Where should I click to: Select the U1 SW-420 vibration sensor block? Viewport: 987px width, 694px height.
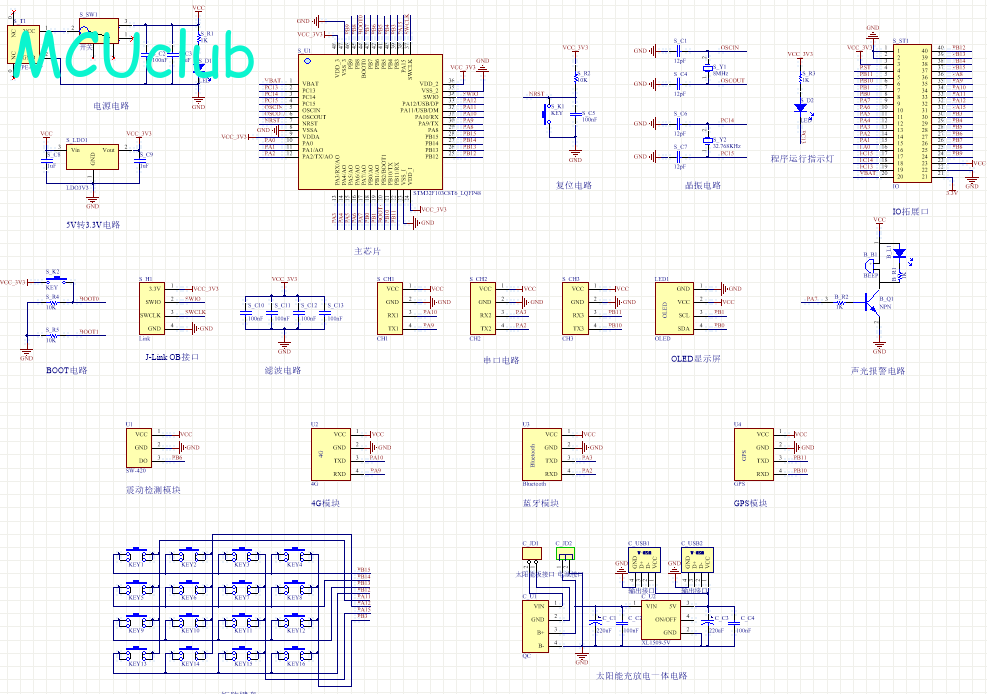[139, 447]
